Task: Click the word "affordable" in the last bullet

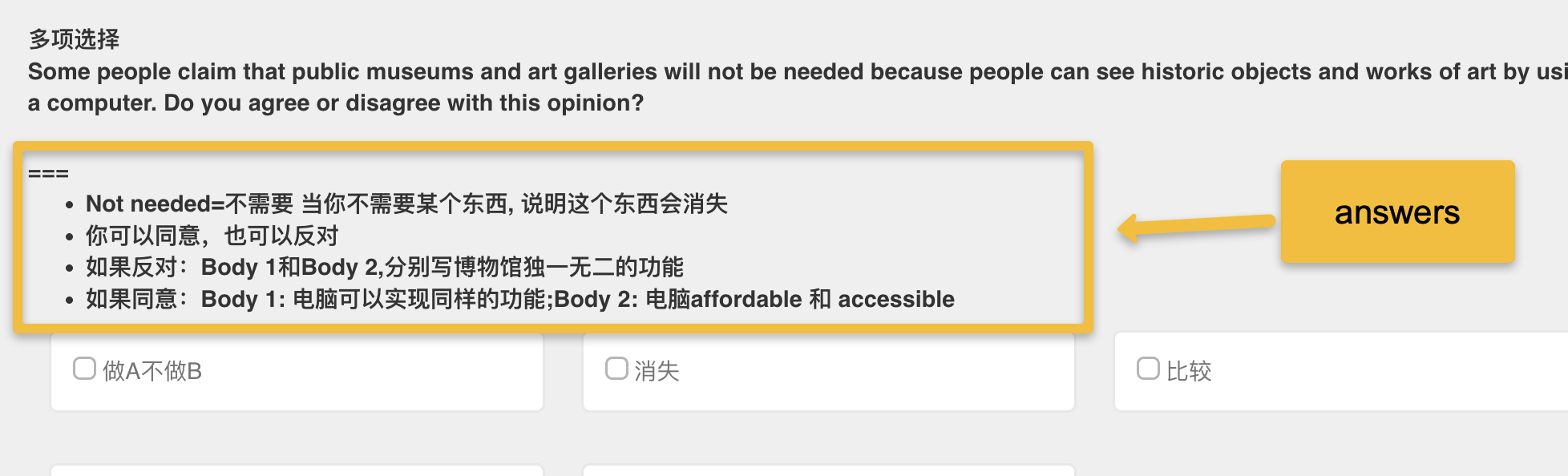Action: coord(746,299)
